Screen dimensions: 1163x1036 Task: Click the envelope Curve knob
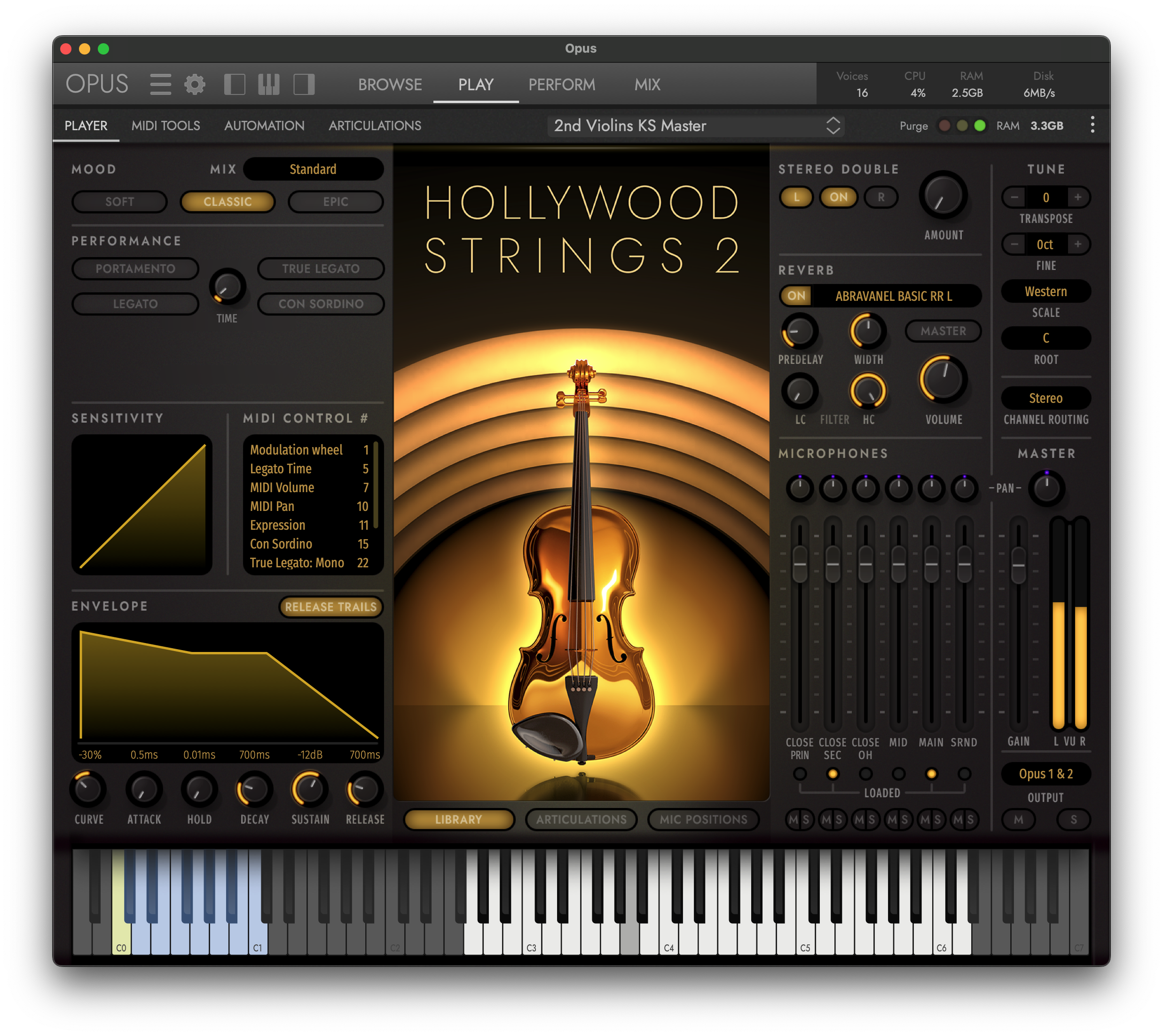88,790
